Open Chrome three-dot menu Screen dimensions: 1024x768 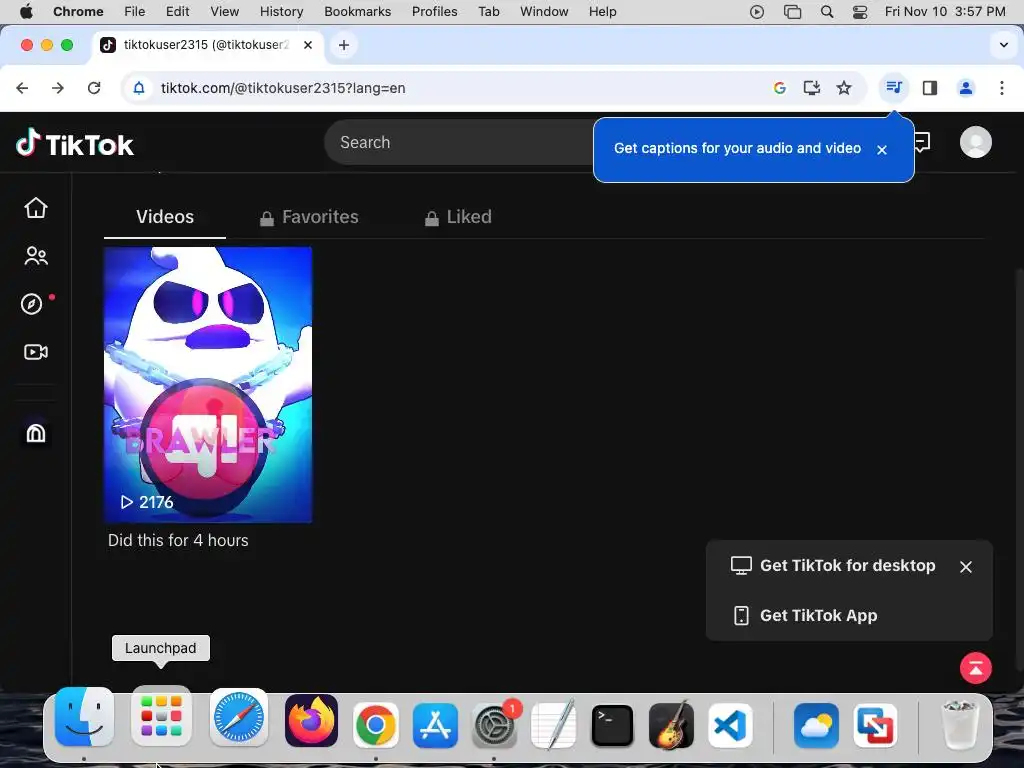point(1002,88)
